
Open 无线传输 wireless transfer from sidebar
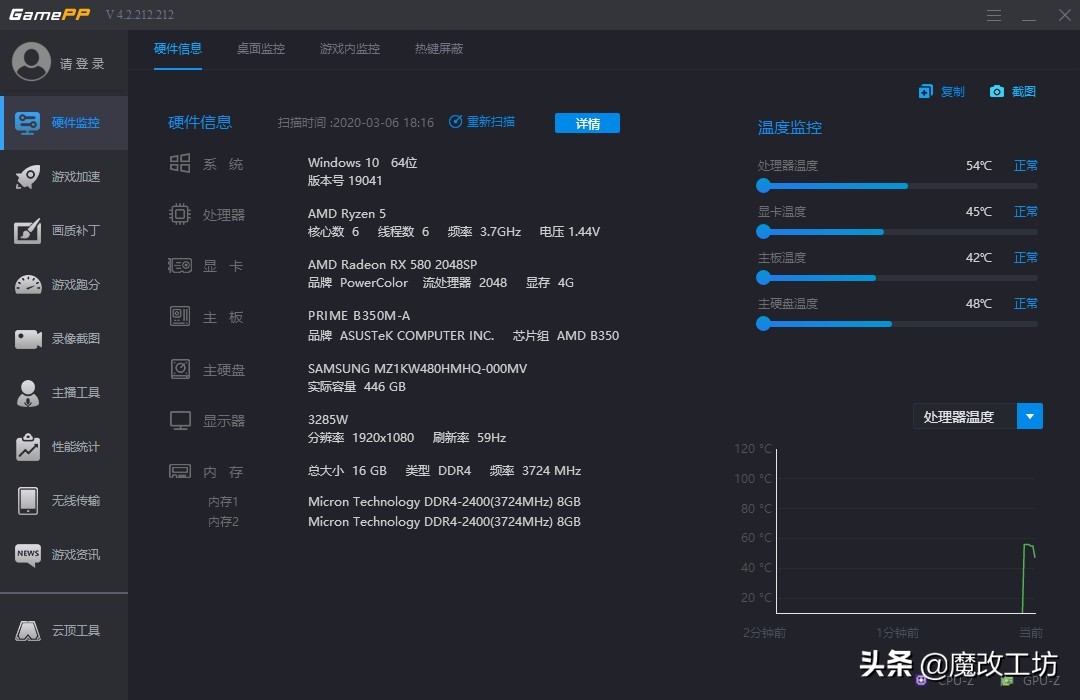click(64, 501)
